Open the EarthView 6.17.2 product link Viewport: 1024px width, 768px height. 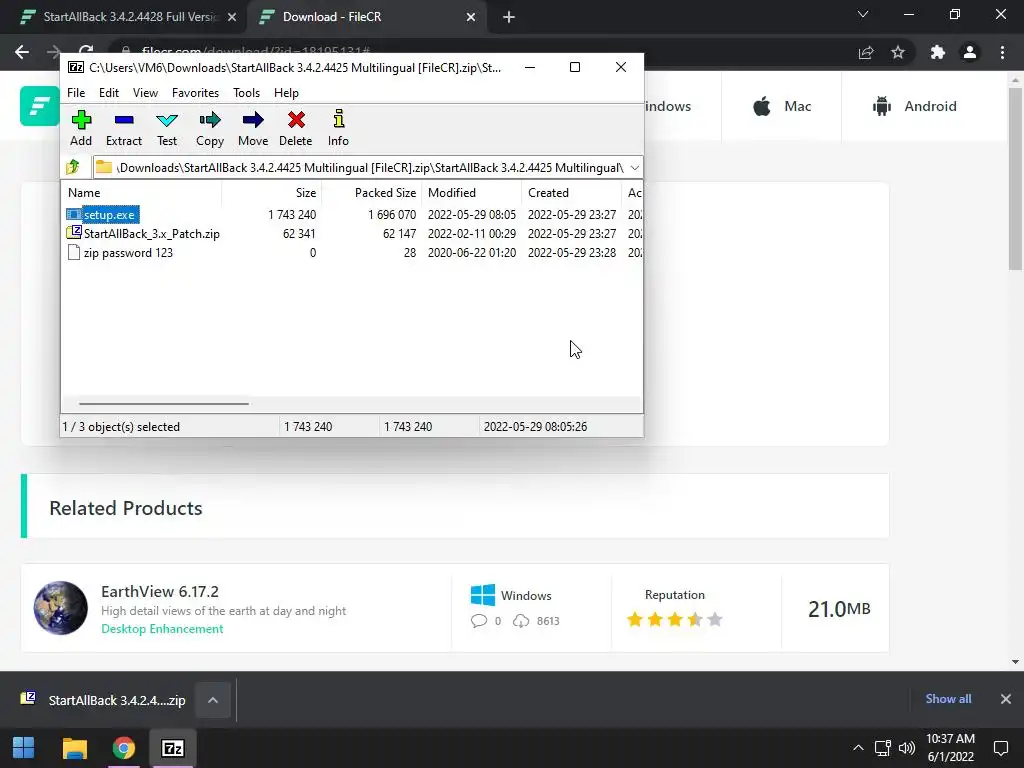point(160,592)
